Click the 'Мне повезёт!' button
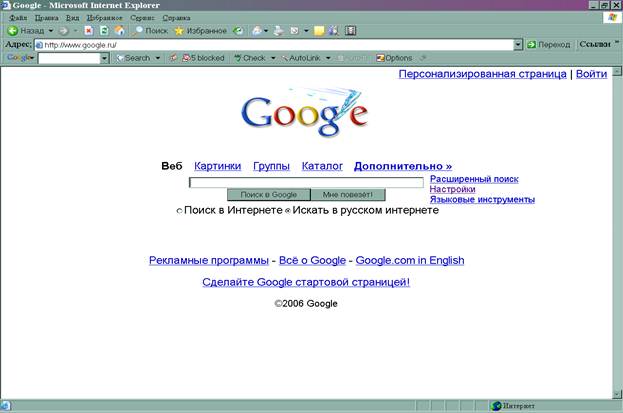The image size is (623, 413). [x=348, y=195]
